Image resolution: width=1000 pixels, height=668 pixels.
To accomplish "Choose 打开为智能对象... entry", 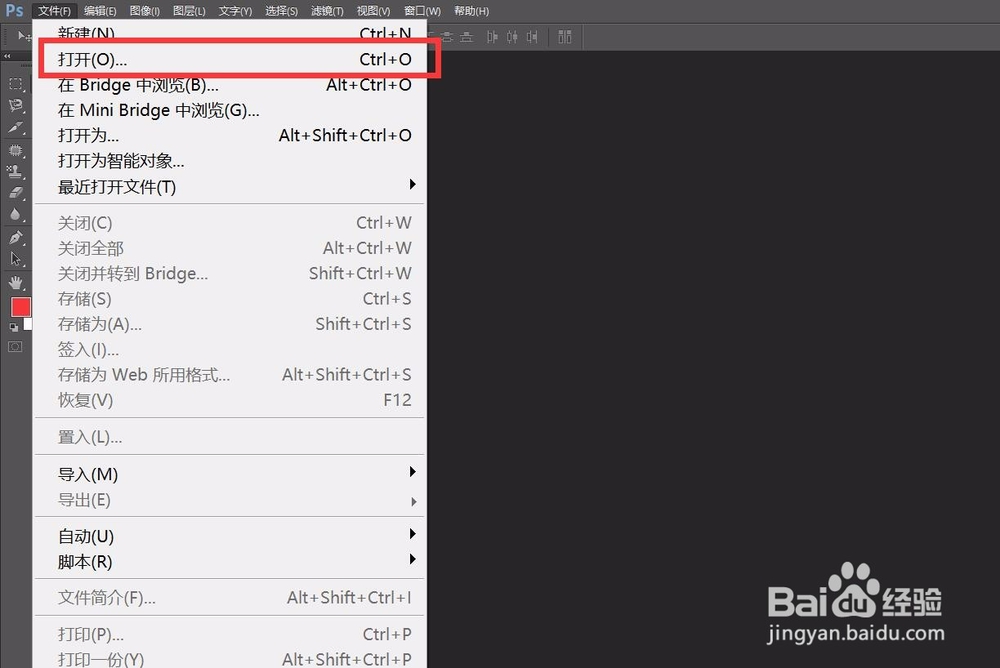I will (230, 161).
